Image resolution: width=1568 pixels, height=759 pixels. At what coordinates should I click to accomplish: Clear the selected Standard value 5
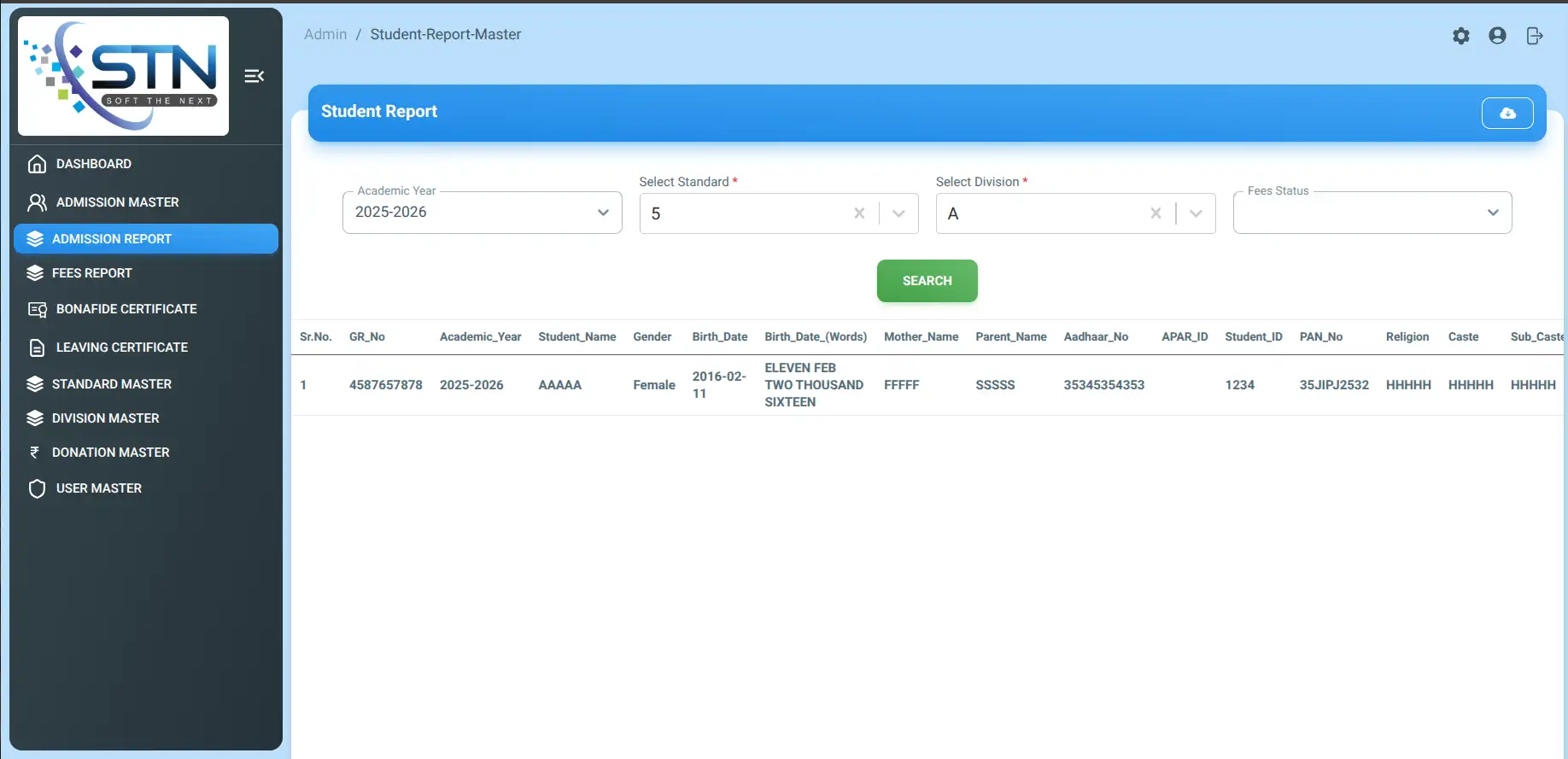[x=859, y=213]
